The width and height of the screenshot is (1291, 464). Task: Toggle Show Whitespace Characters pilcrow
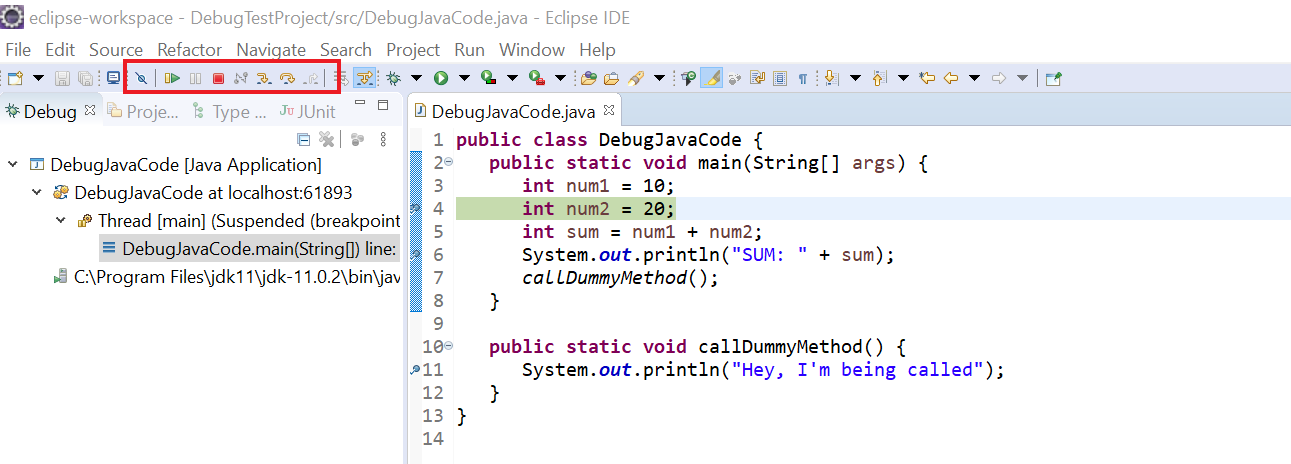[x=802, y=77]
